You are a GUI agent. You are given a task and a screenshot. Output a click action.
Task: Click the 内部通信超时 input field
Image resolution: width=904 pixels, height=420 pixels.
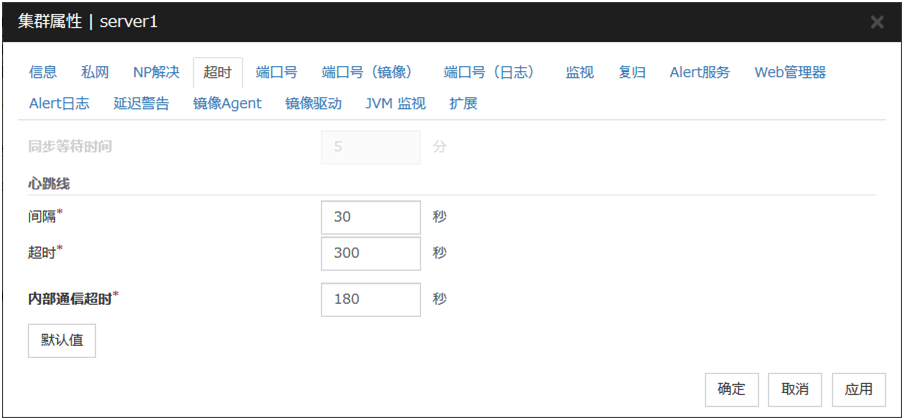click(371, 299)
